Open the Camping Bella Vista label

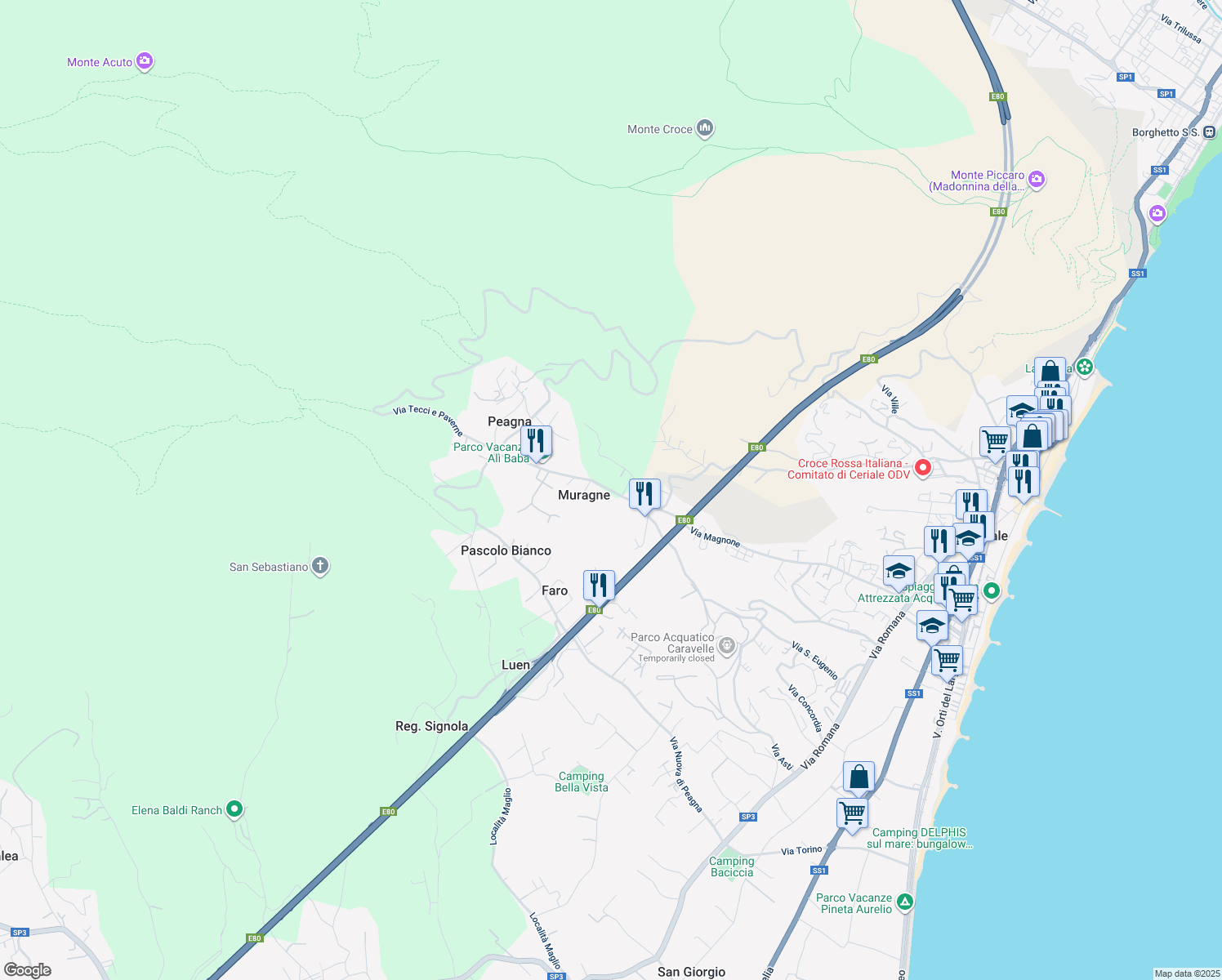click(x=582, y=782)
